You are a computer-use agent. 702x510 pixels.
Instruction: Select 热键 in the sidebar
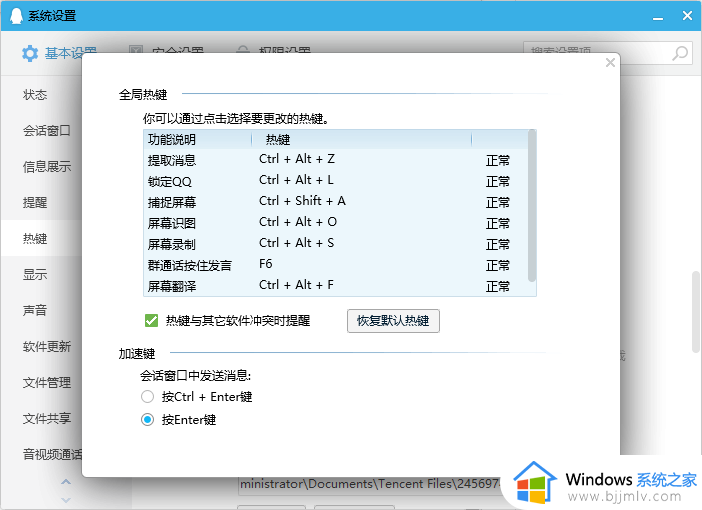(35, 238)
